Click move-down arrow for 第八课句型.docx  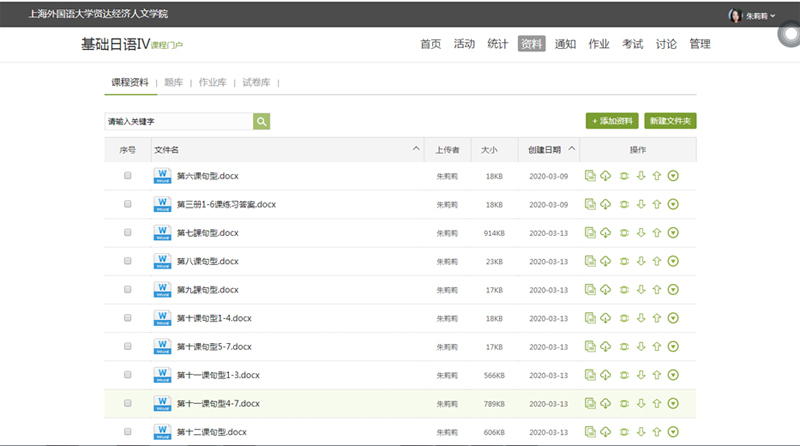641,261
